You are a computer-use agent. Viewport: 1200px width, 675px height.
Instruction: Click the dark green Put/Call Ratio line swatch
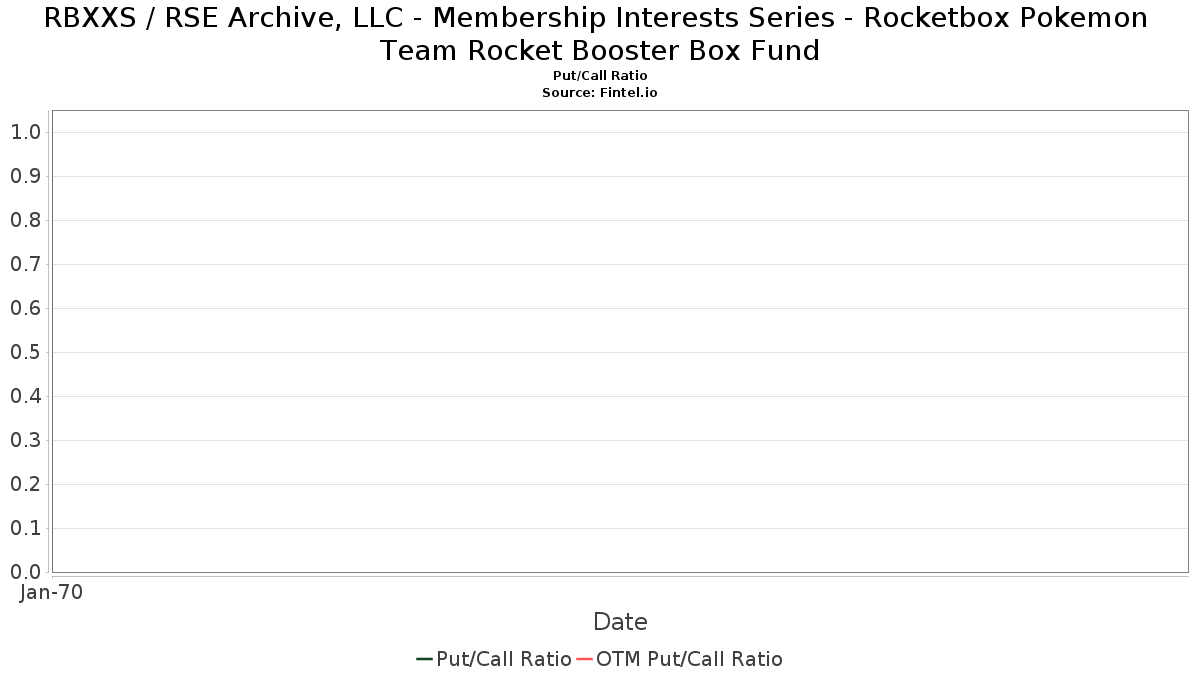tap(424, 659)
